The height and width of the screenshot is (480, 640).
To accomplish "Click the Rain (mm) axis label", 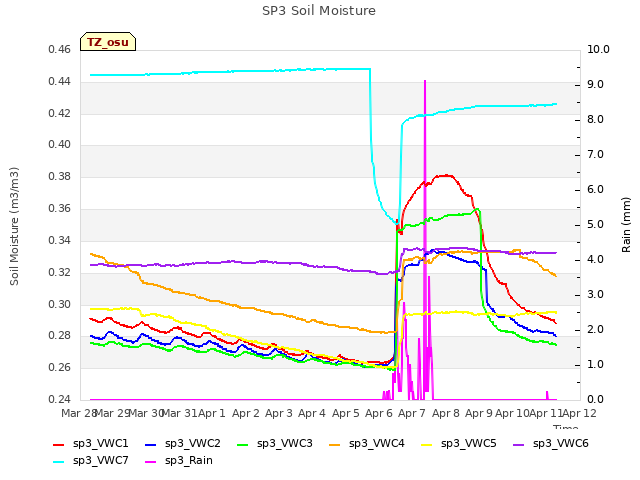I will point(626,225).
